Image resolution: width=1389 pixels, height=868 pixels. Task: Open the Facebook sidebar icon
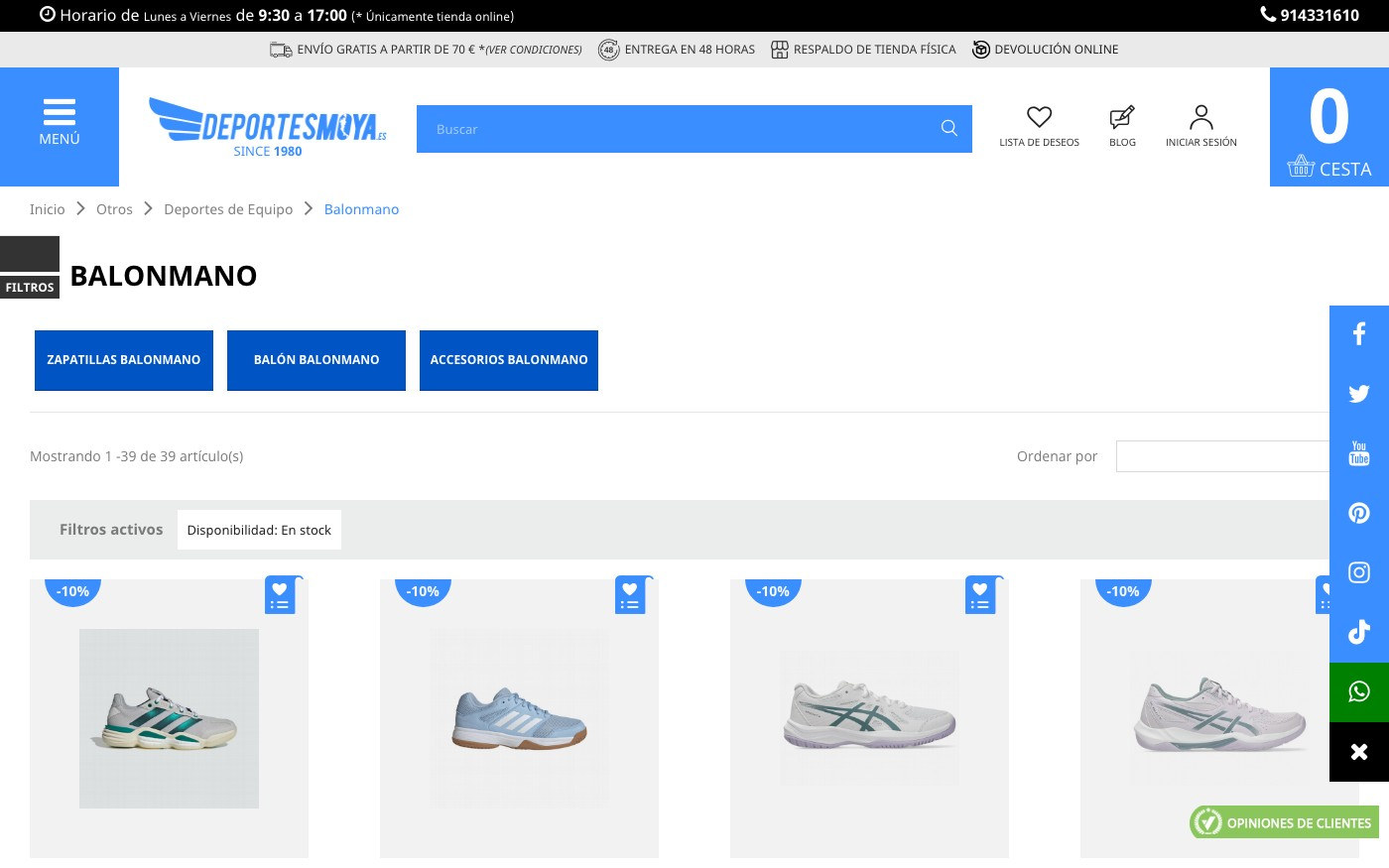tap(1359, 334)
